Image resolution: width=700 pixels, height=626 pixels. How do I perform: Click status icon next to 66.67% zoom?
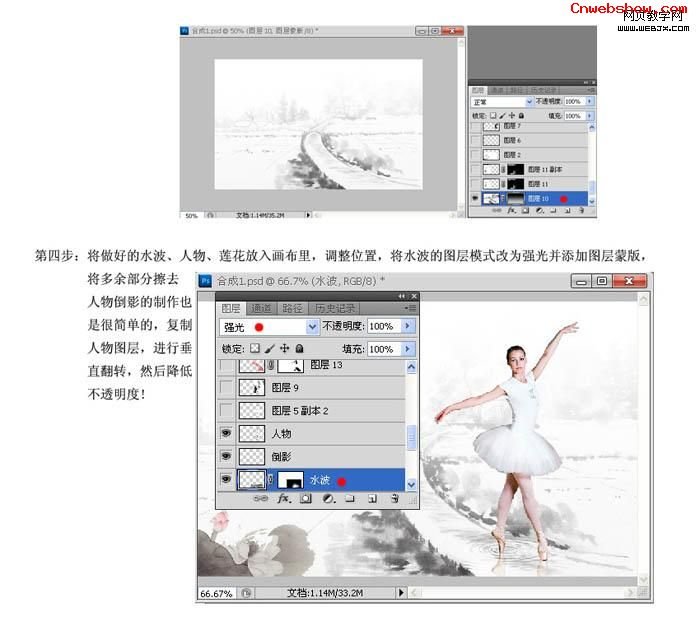[246, 593]
